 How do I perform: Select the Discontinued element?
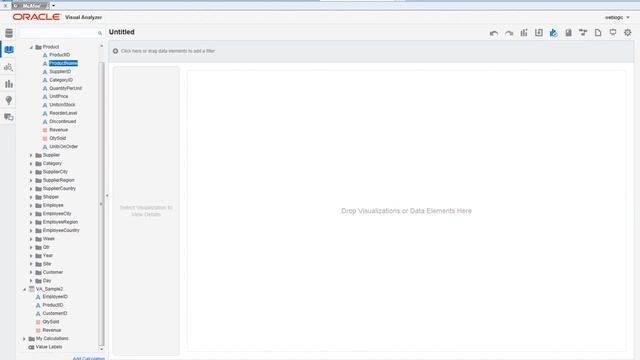tap(62, 122)
